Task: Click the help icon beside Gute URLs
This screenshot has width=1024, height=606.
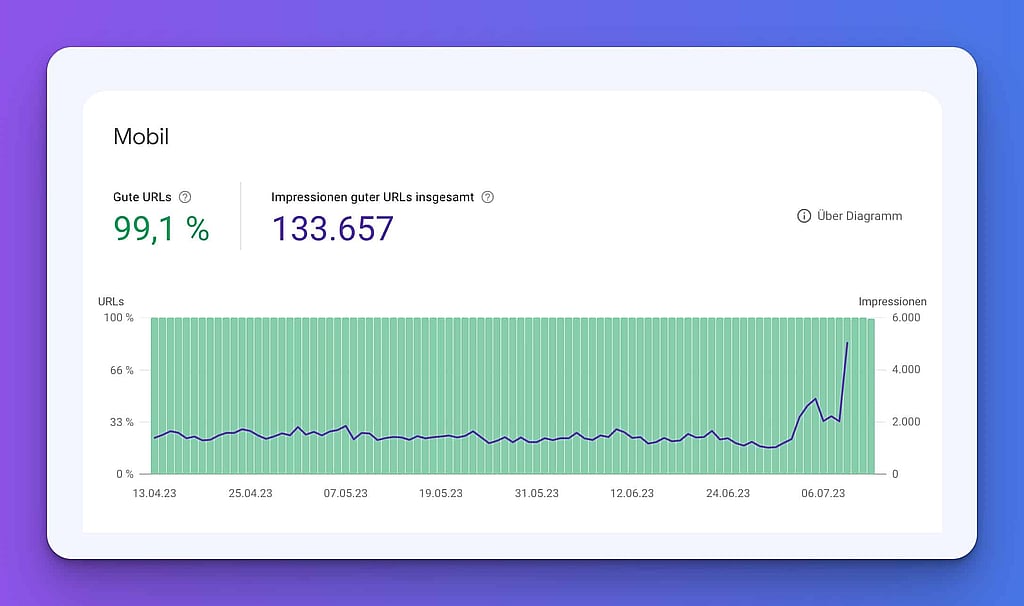Action: (x=185, y=197)
